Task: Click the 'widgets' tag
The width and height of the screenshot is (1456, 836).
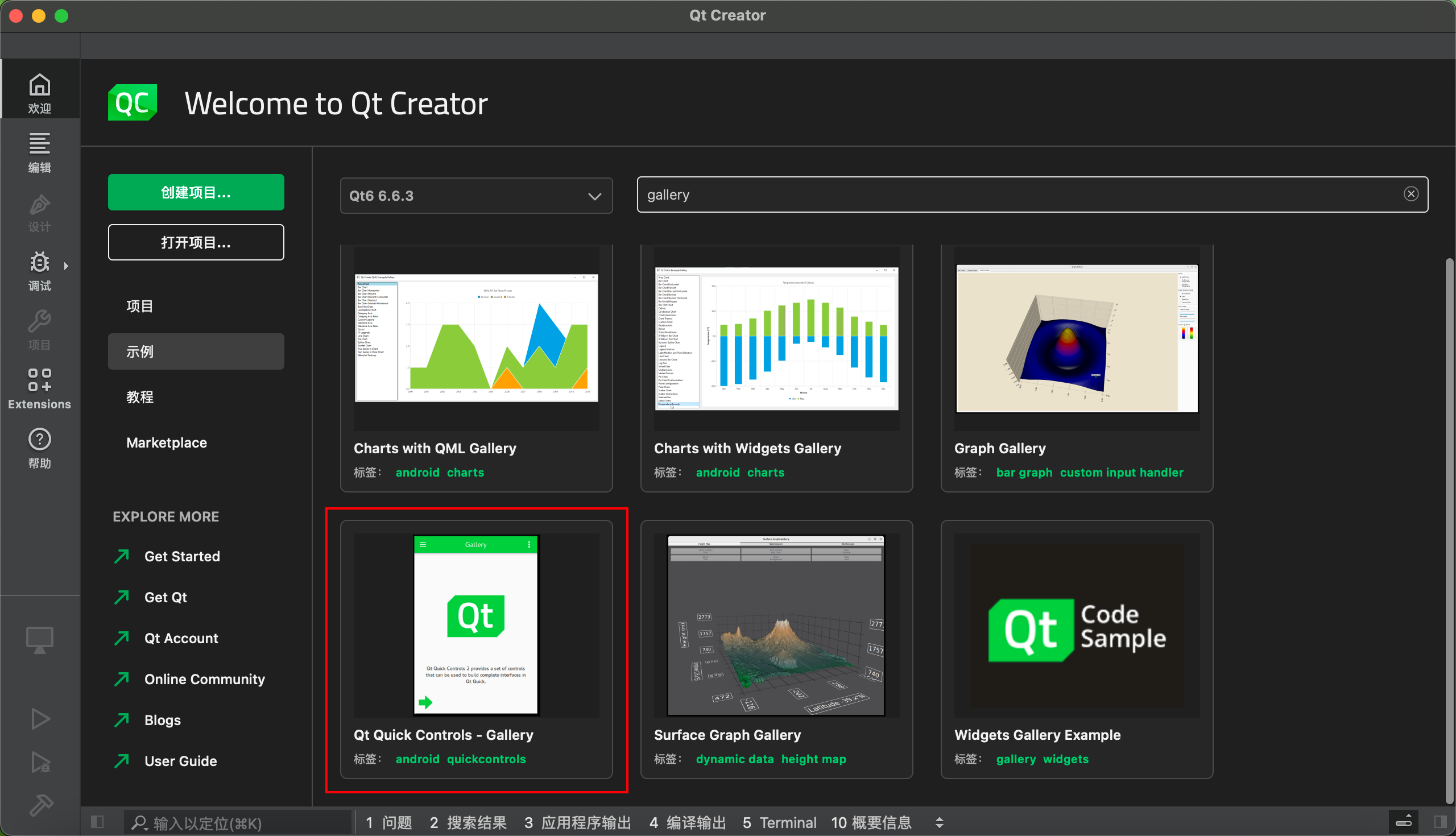Action: (x=1066, y=759)
